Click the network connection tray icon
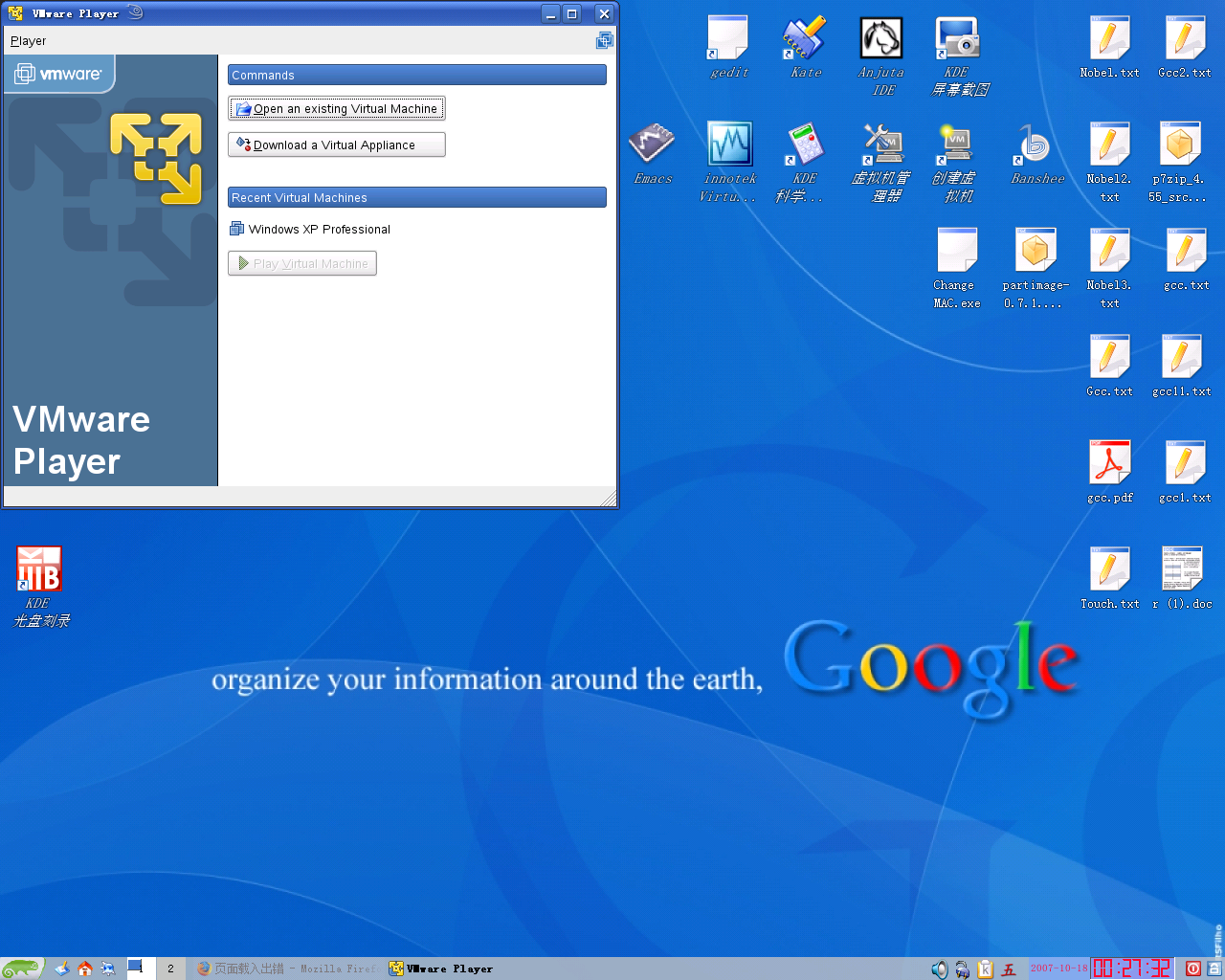Viewport: 1225px width, 980px height. tap(963, 969)
